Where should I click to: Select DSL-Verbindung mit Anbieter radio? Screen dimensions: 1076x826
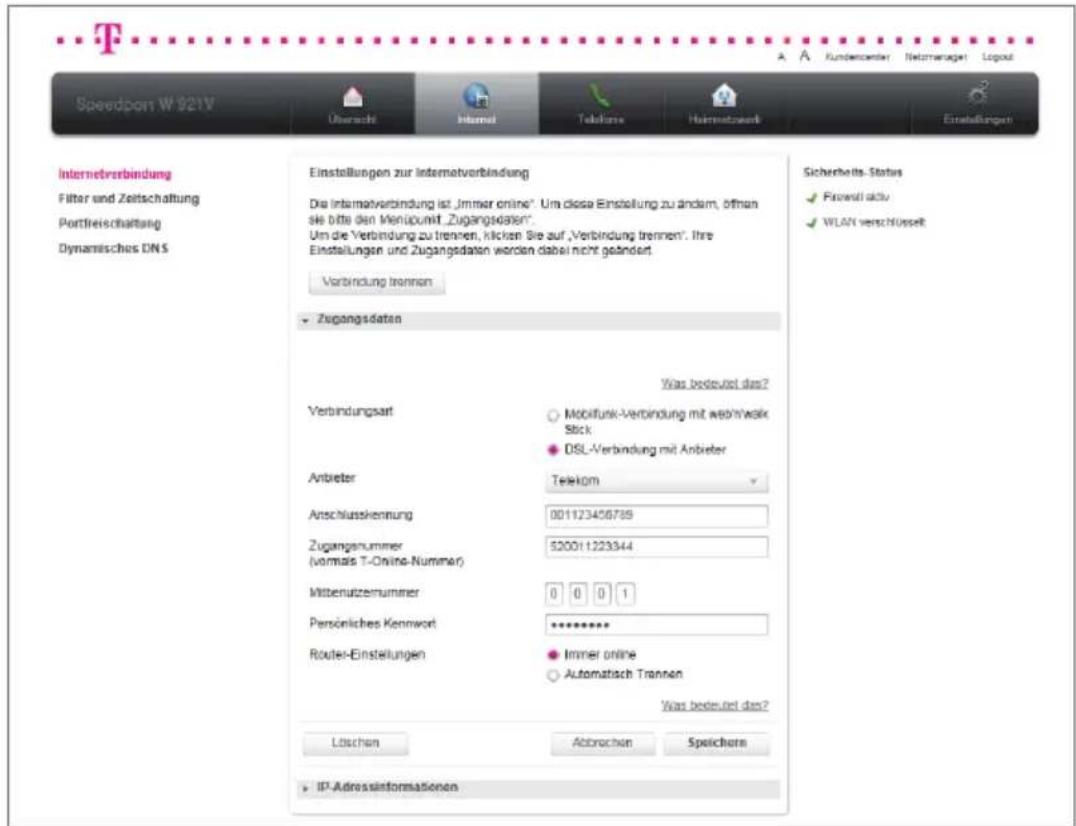(552, 450)
